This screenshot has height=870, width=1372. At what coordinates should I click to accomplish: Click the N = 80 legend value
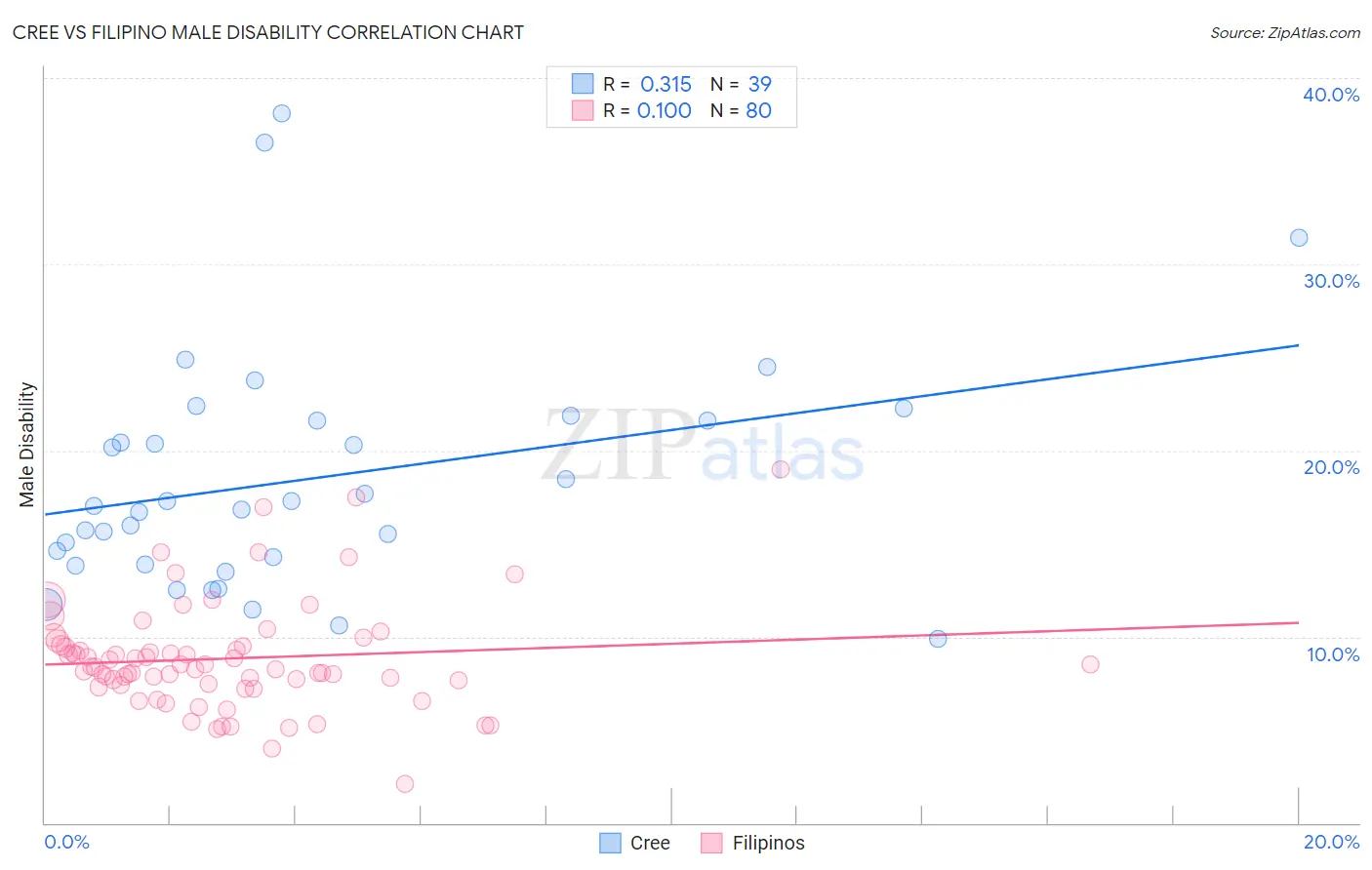click(741, 110)
